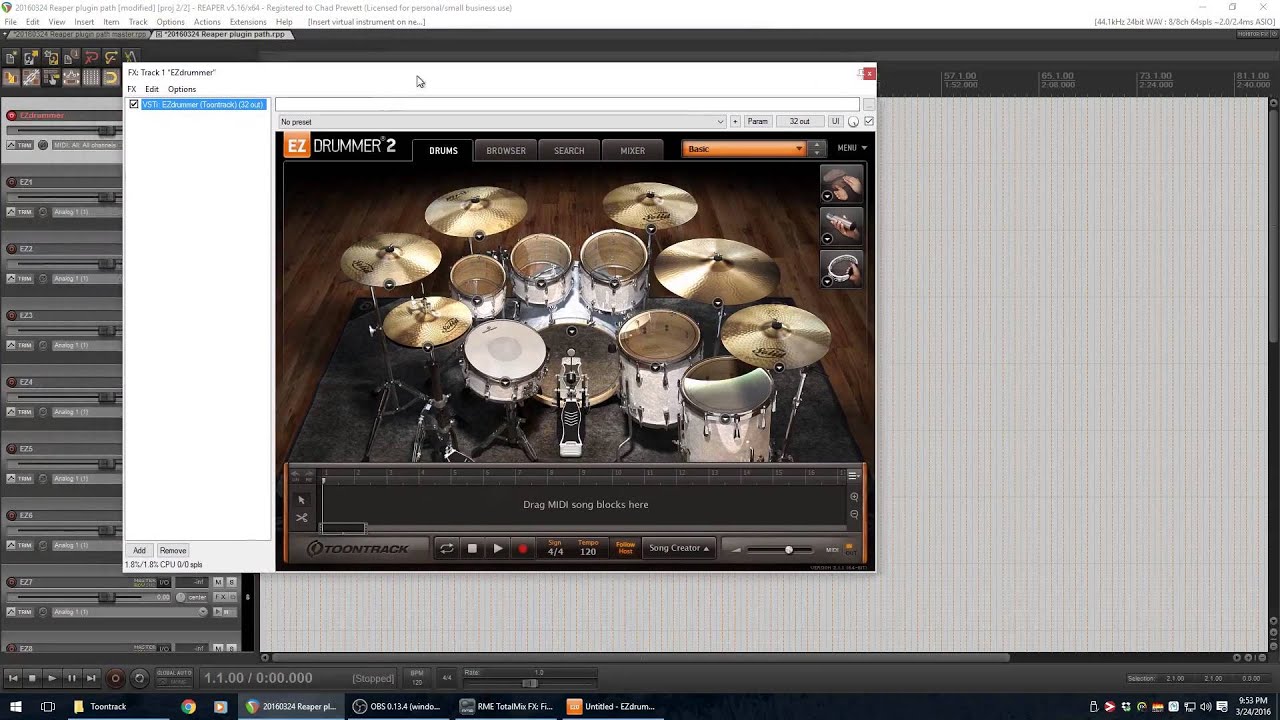Select the hand claps thumbnail
Image resolution: width=1280 pixels, height=720 pixels.
pos(841,184)
